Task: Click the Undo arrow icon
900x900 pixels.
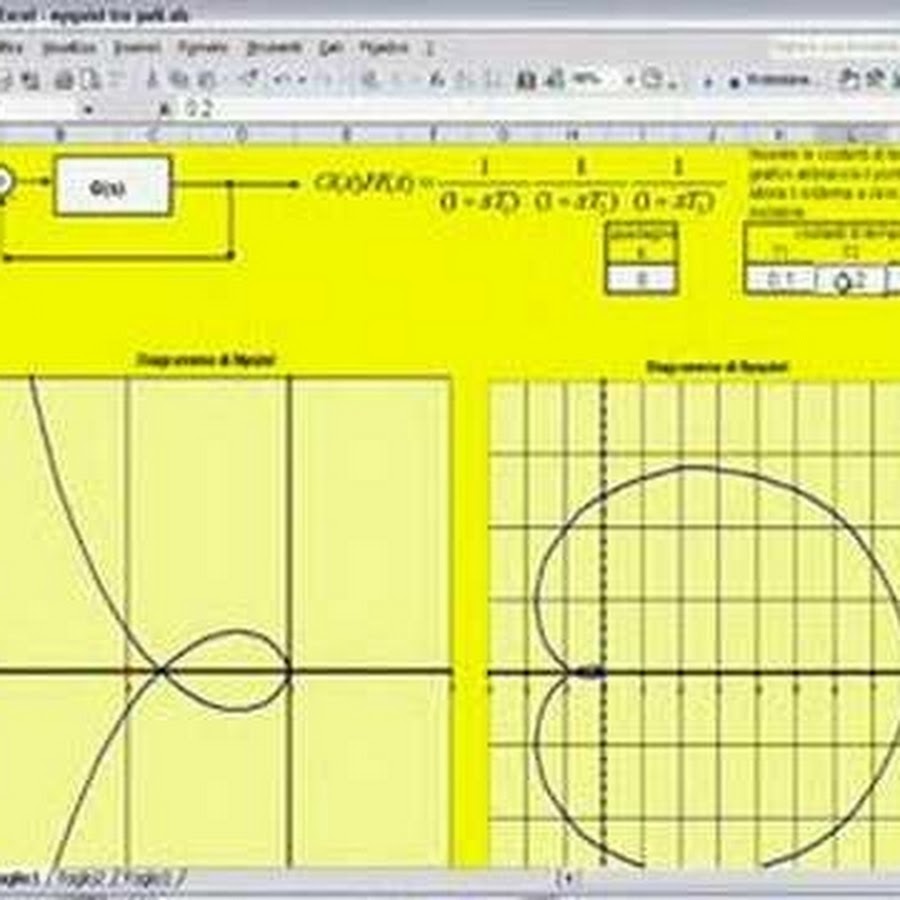Action: [280, 79]
